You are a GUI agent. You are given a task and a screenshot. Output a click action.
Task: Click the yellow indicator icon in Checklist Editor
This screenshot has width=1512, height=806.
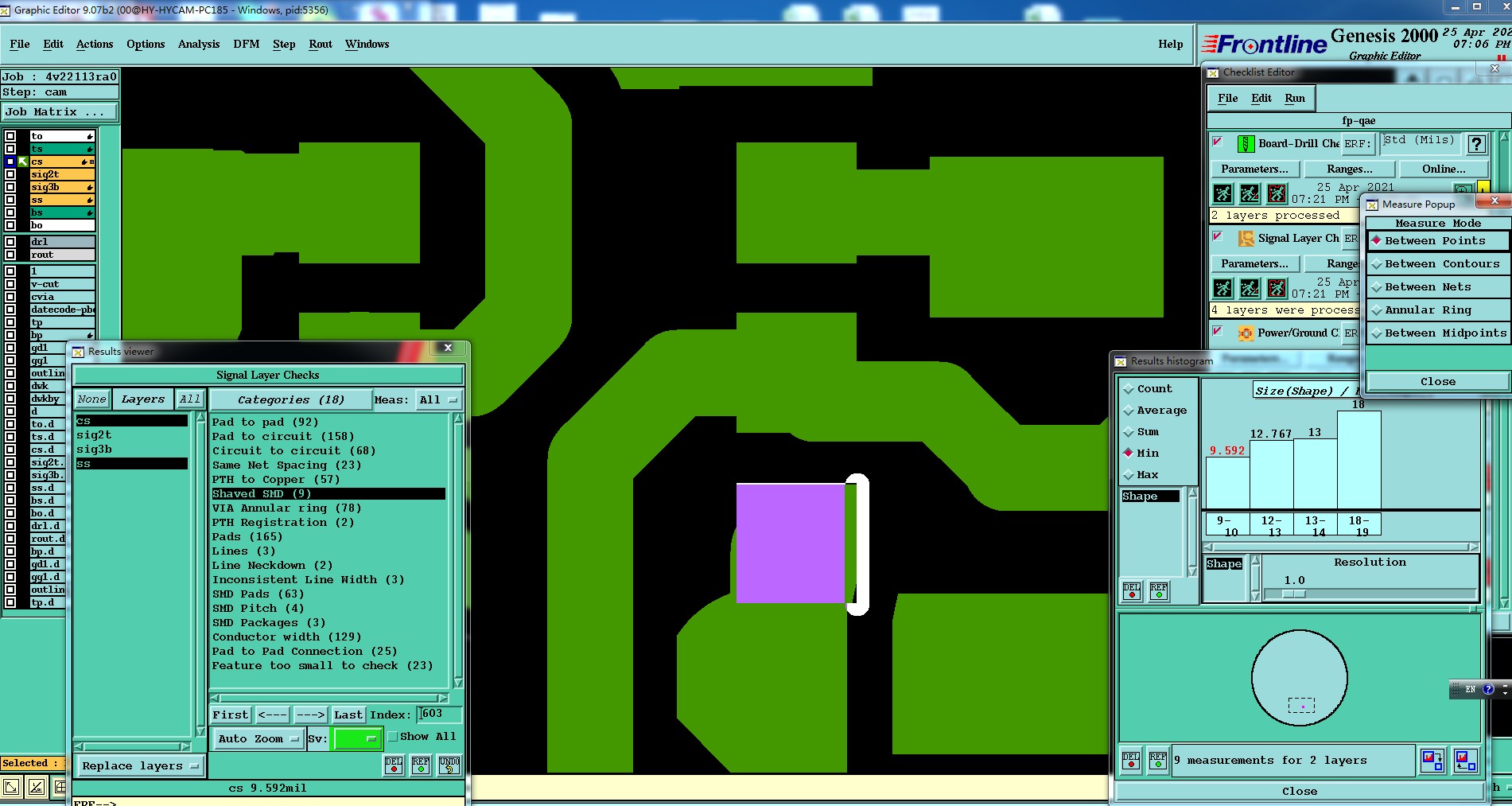pyautogui.click(x=1483, y=189)
